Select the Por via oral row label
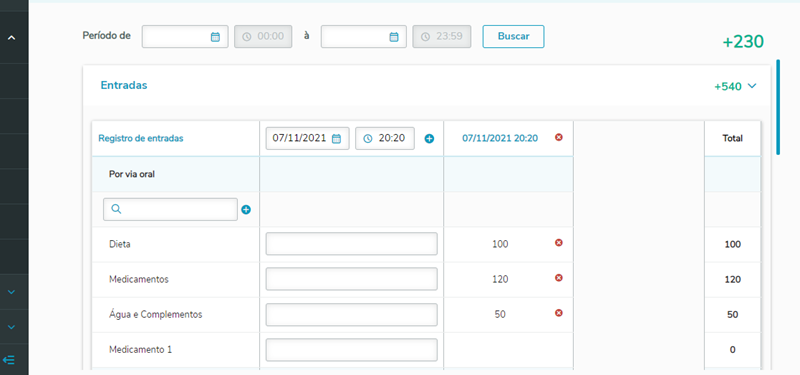This screenshot has width=800, height=375. pos(132,174)
